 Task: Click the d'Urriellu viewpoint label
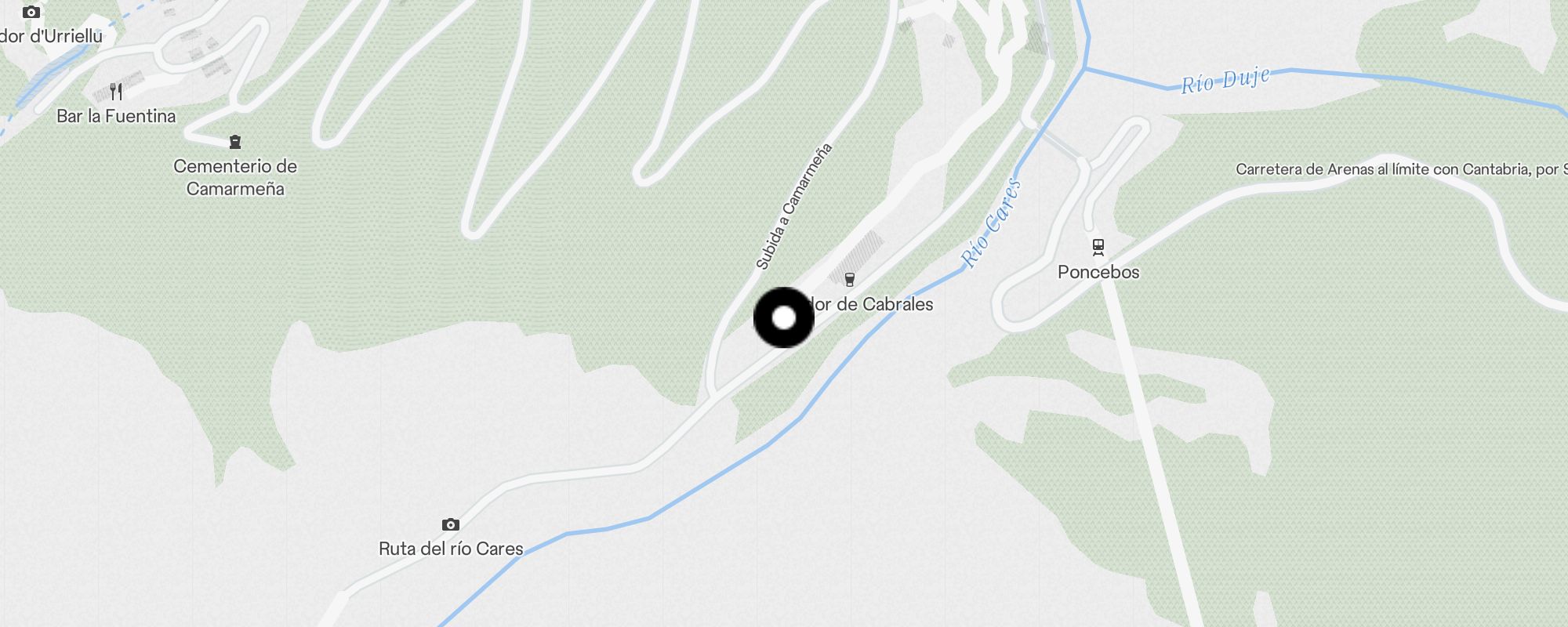(51, 36)
